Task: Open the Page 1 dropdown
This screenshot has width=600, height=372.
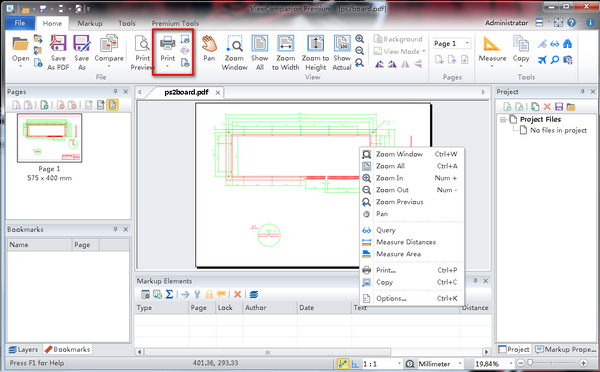Action: (452, 43)
